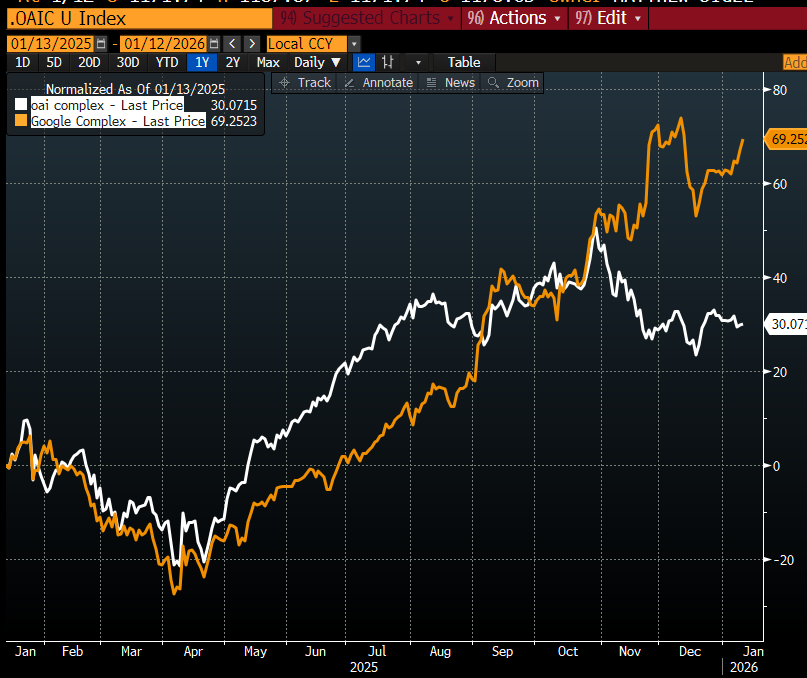Activate the Zoom magnifier tool
The height and width of the screenshot is (678, 807).
pos(513,82)
